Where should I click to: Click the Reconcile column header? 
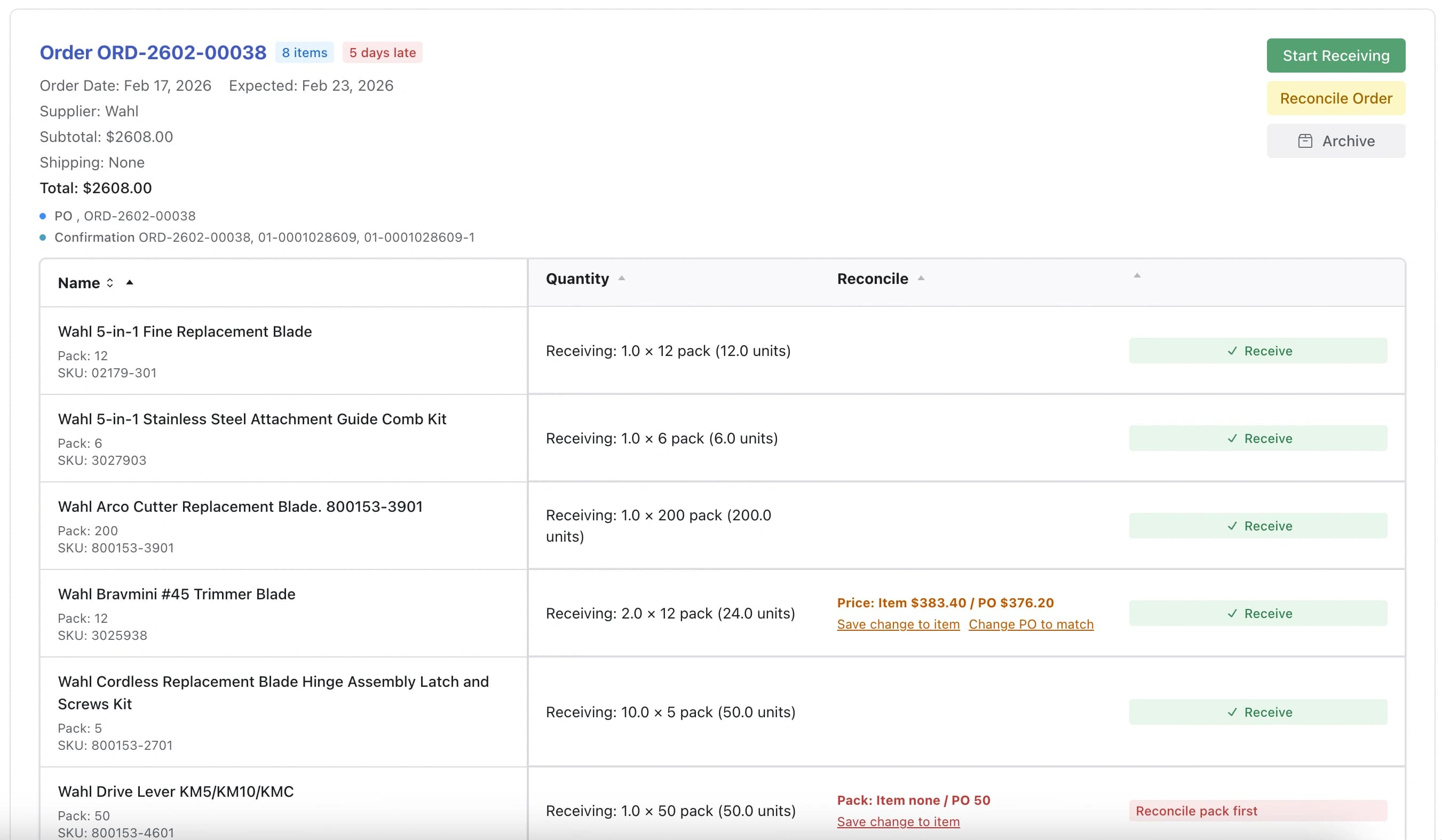click(x=872, y=279)
